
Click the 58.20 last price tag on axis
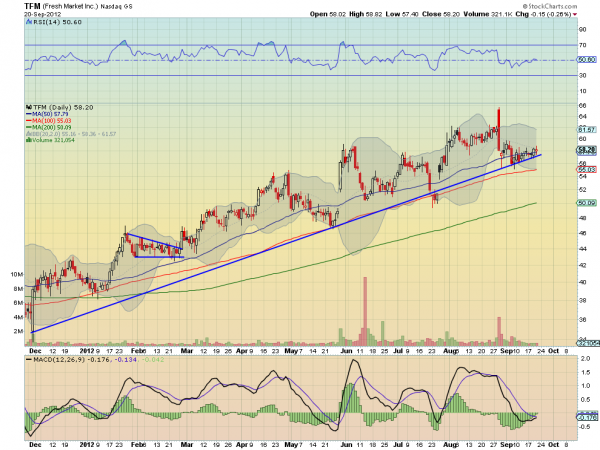[x=587, y=150]
